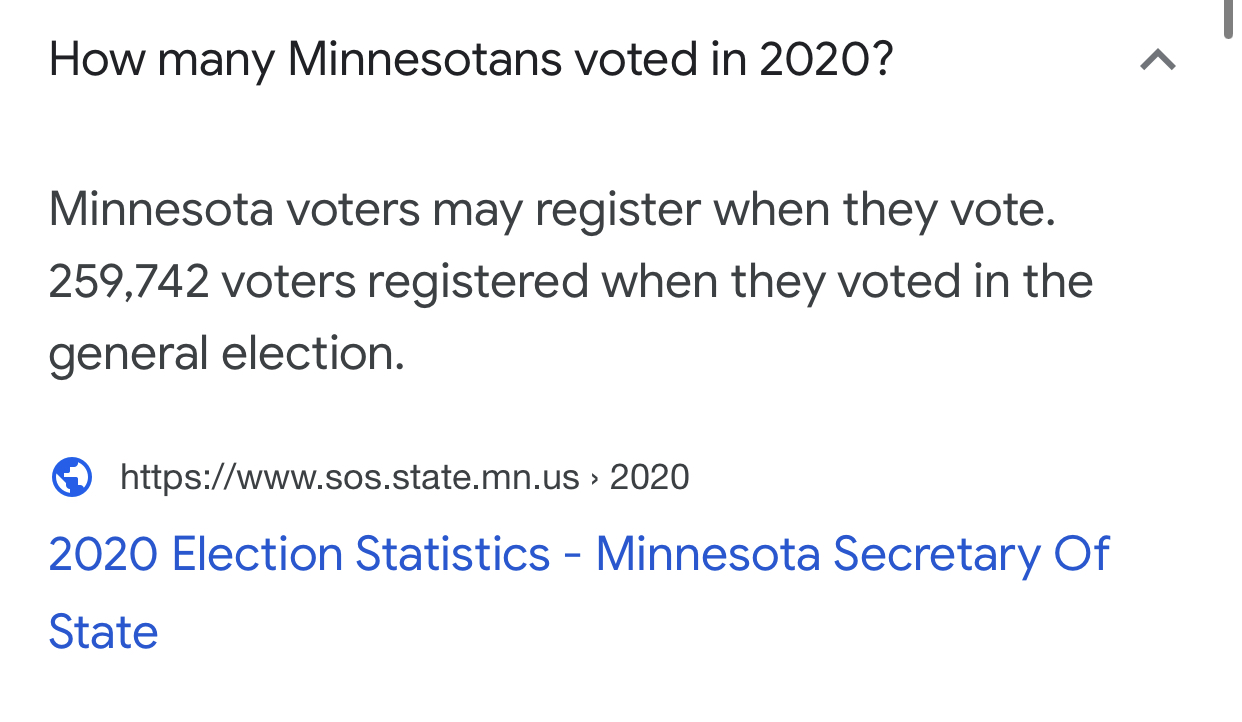This screenshot has height=722, width=1242.
Task: Click "2020?" at the end of the question
Action: coord(825,60)
